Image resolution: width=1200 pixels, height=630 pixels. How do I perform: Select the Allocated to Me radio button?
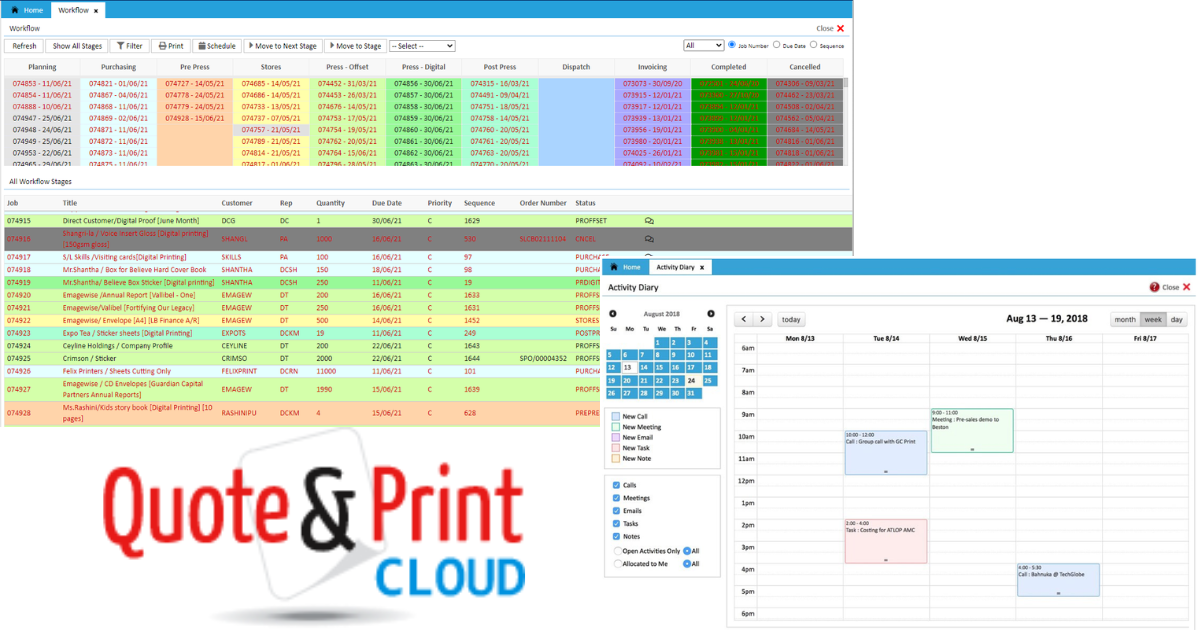(x=618, y=564)
